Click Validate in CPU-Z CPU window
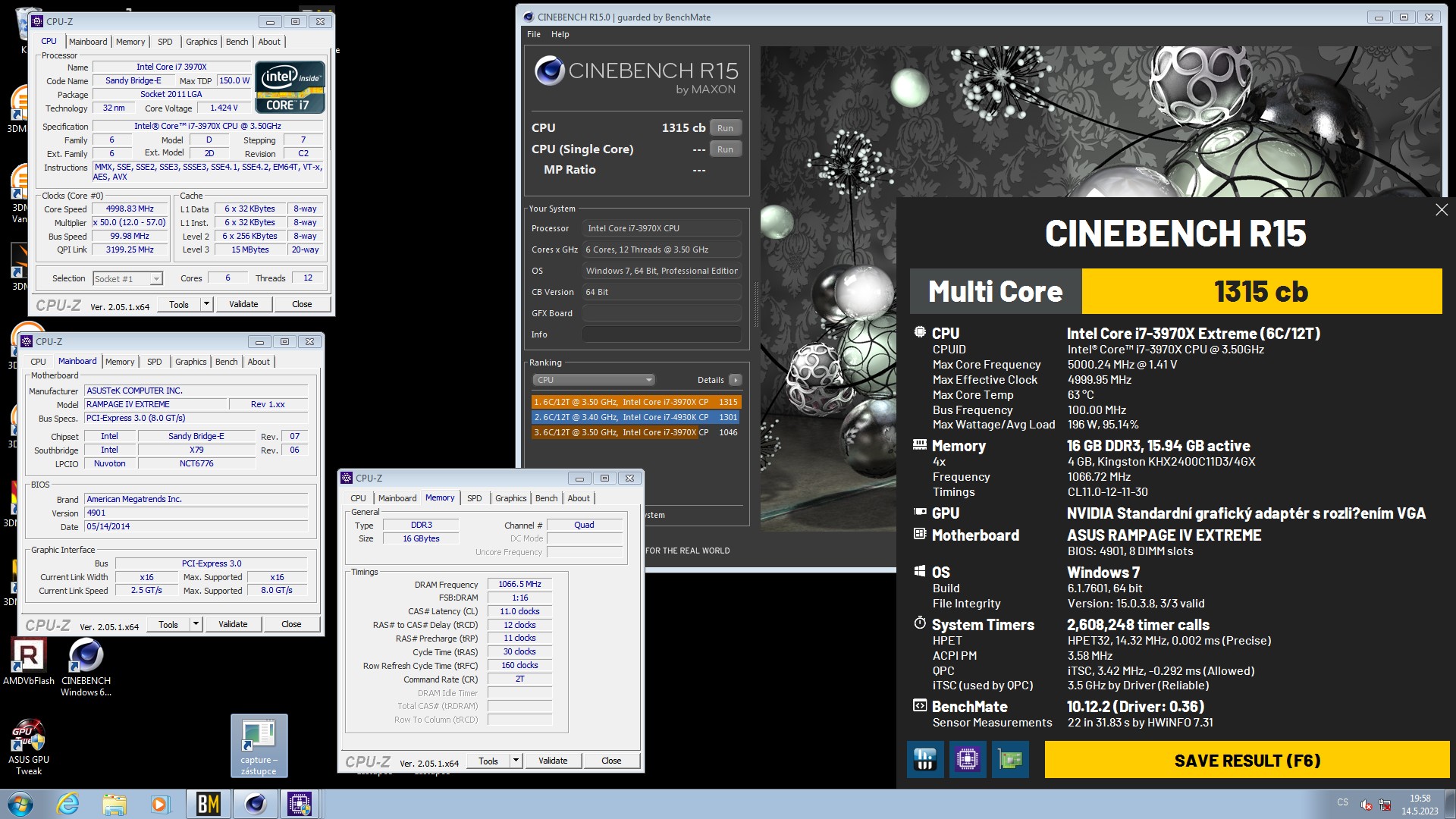 243,304
